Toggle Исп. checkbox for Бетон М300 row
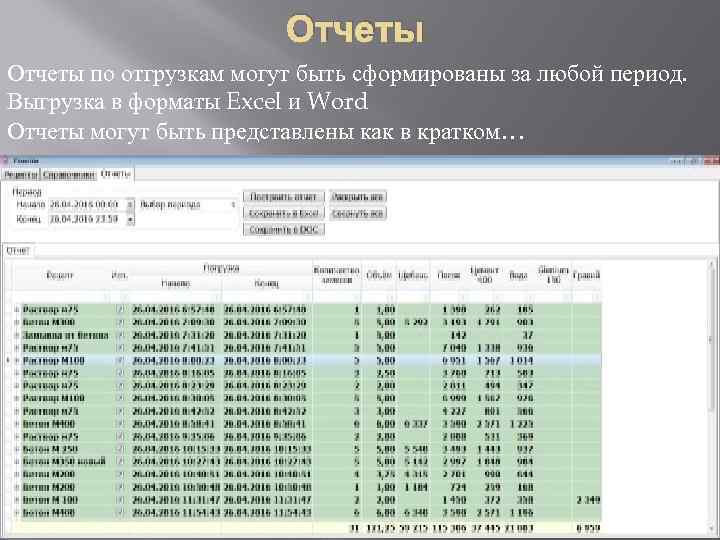Image resolution: width=720 pixels, height=540 pixels. click(120, 322)
